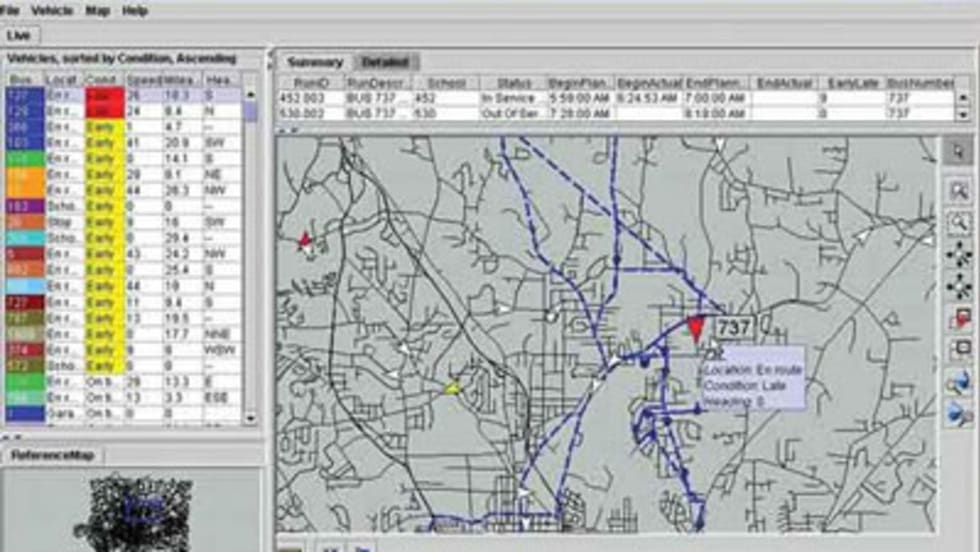This screenshot has width=980, height=552.
Task: Click the upper four-arrow pan tool
Action: click(958, 254)
